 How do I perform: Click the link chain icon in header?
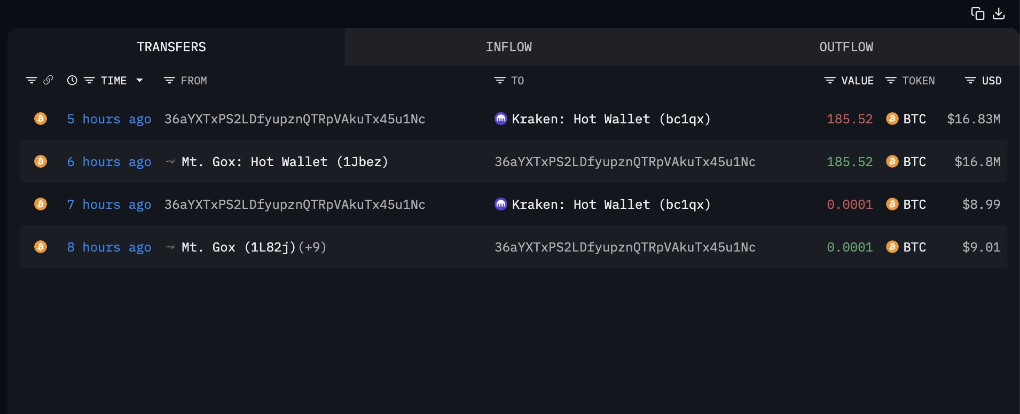click(x=48, y=80)
